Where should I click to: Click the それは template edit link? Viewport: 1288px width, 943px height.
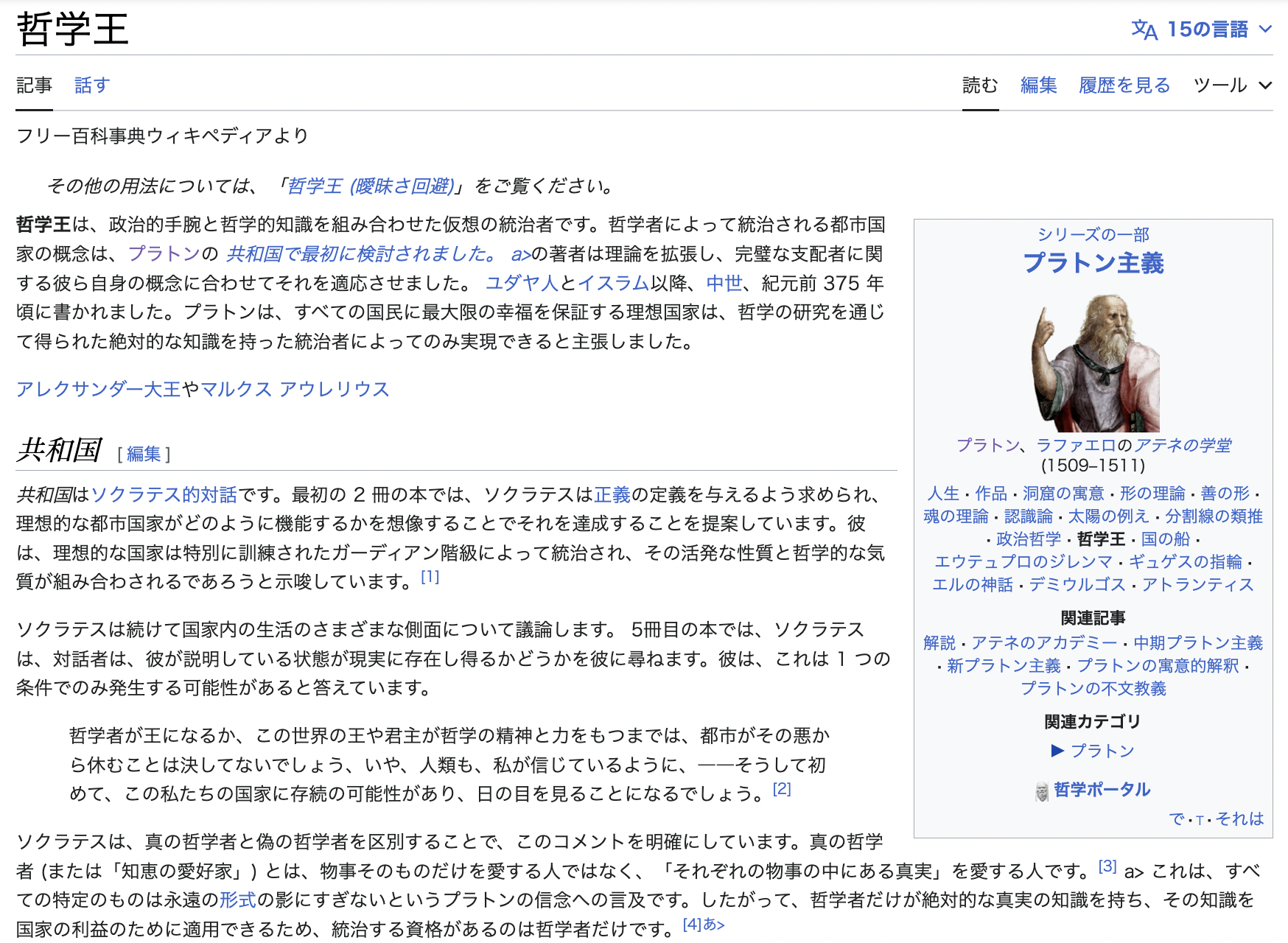[x=1239, y=818]
